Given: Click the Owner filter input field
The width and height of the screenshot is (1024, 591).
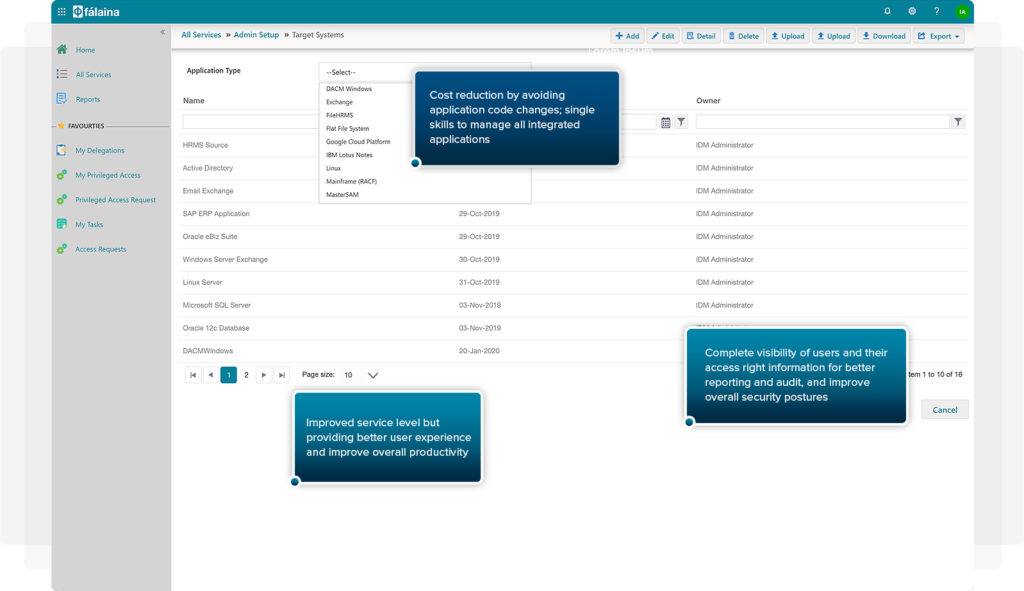Looking at the screenshot, I should pyautogui.click(x=822, y=122).
